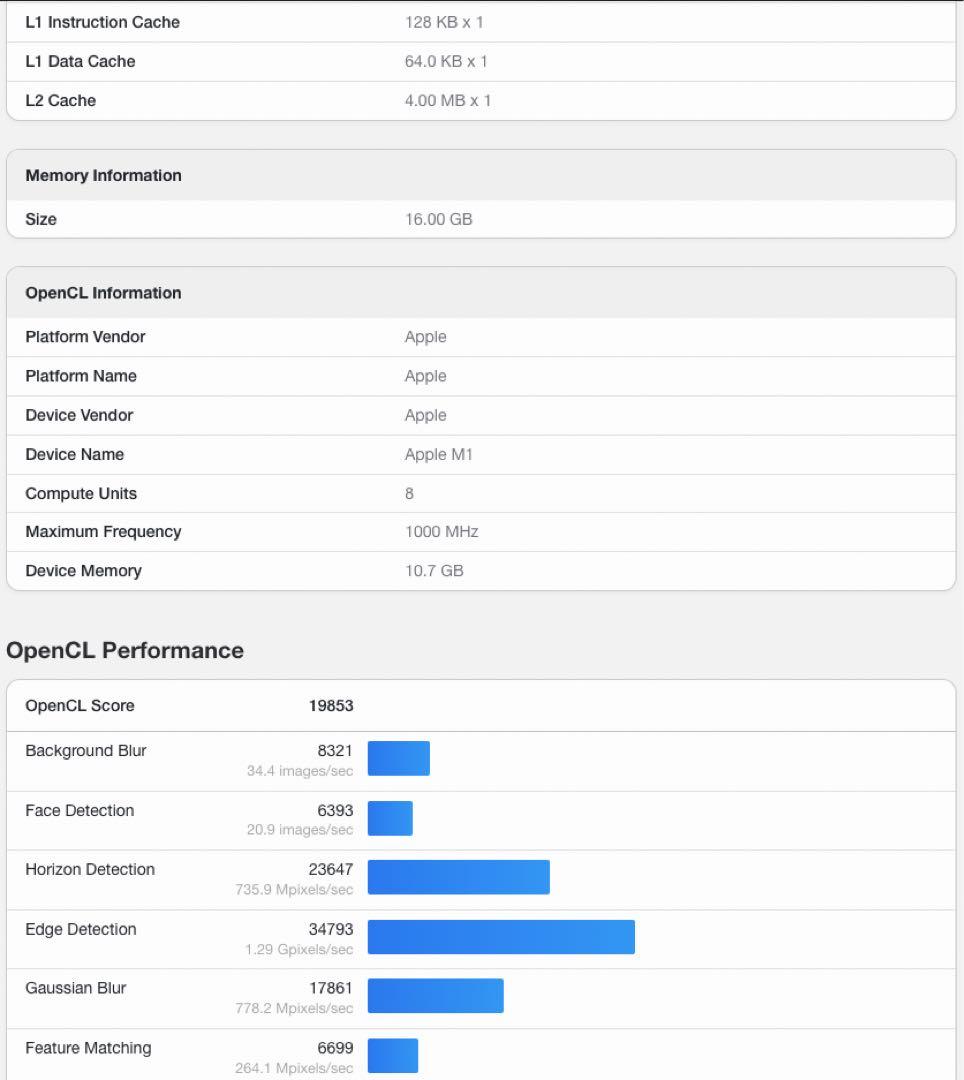
Task: Click the Edge Detection score bar
Action: (x=501, y=937)
